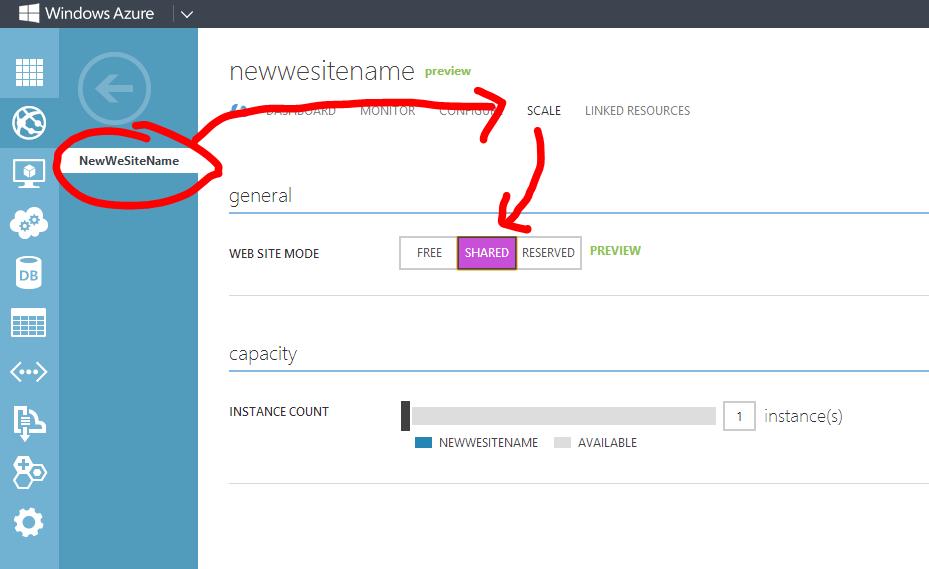This screenshot has height=569, width=929.
Task: Click the instance(s) text
Action: pyautogui.click(x=803, y=416)
